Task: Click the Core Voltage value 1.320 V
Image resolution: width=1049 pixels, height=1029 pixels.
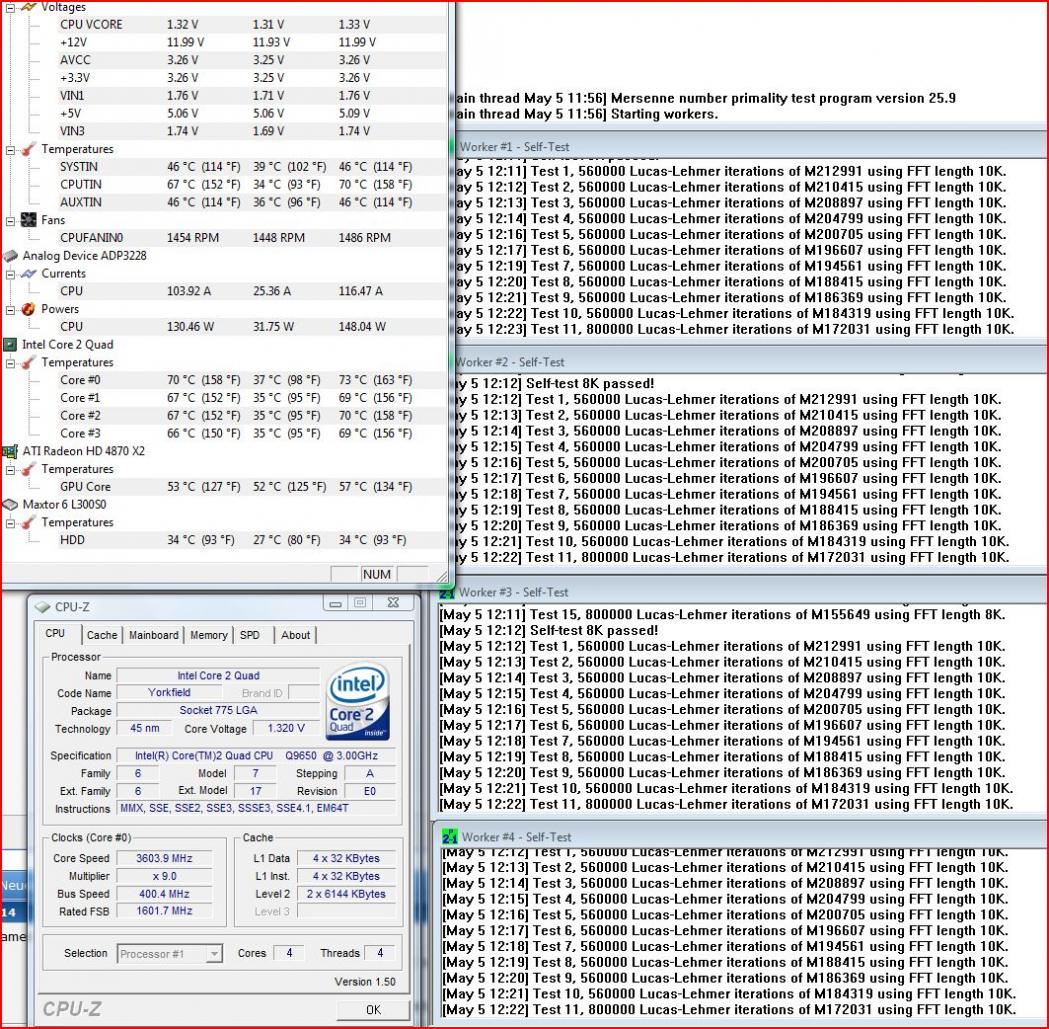Action: tap(286, 729)
